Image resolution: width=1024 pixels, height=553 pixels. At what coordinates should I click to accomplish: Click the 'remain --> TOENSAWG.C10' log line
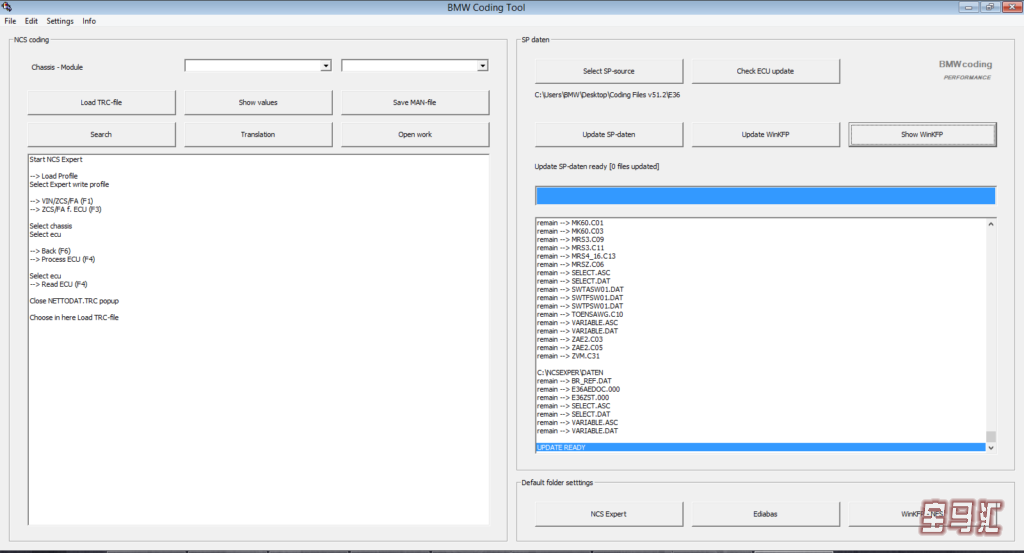580,315
